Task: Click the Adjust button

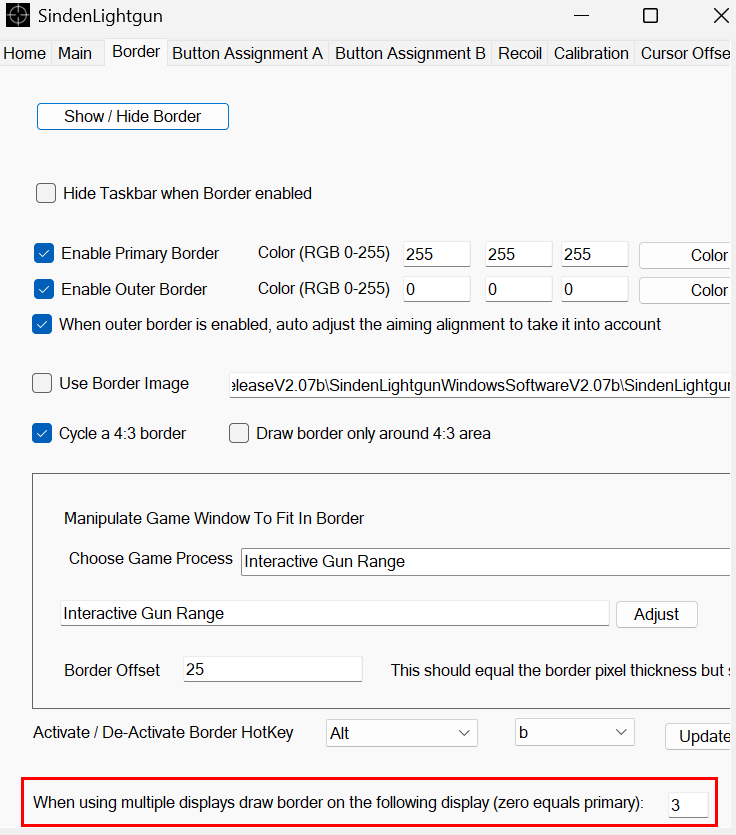Action: 657,615
